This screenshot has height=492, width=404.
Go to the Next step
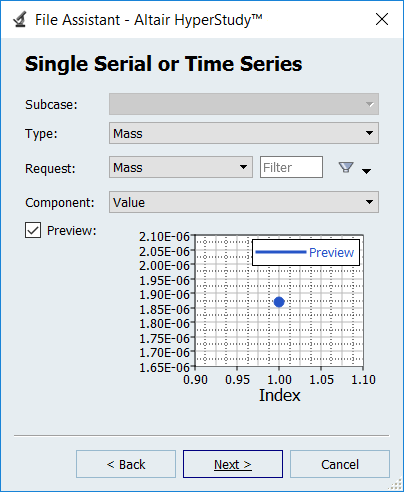click(x=233, y=464)
